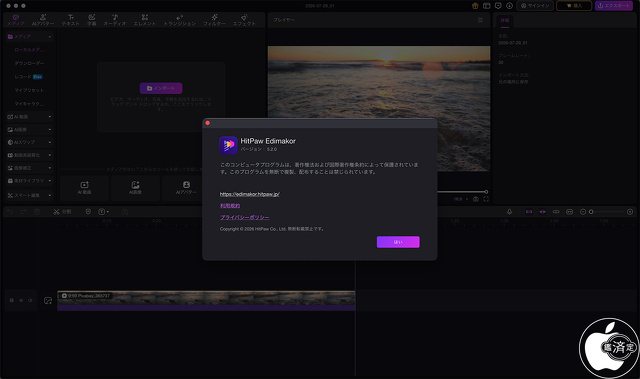Collapse the メディア sidebar section
This screenshot has width=640, height=379.
[29, 37]
